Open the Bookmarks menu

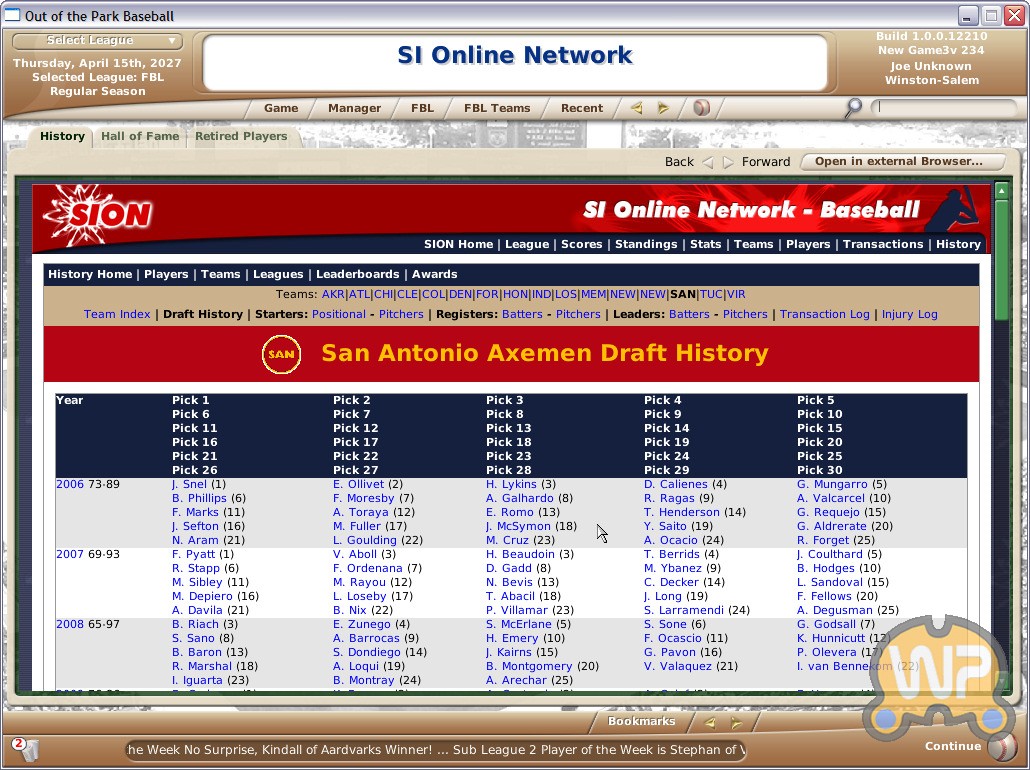coord(641,722)
